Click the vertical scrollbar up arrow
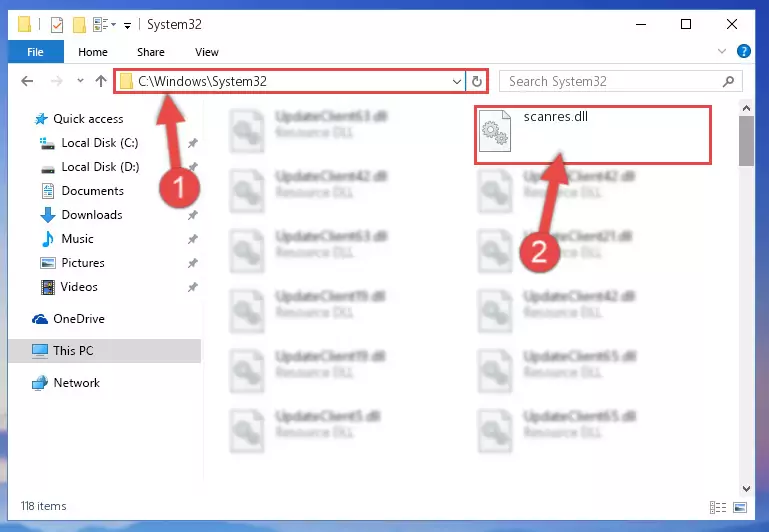The image size is (769, 532). click(x=746, y=108)
